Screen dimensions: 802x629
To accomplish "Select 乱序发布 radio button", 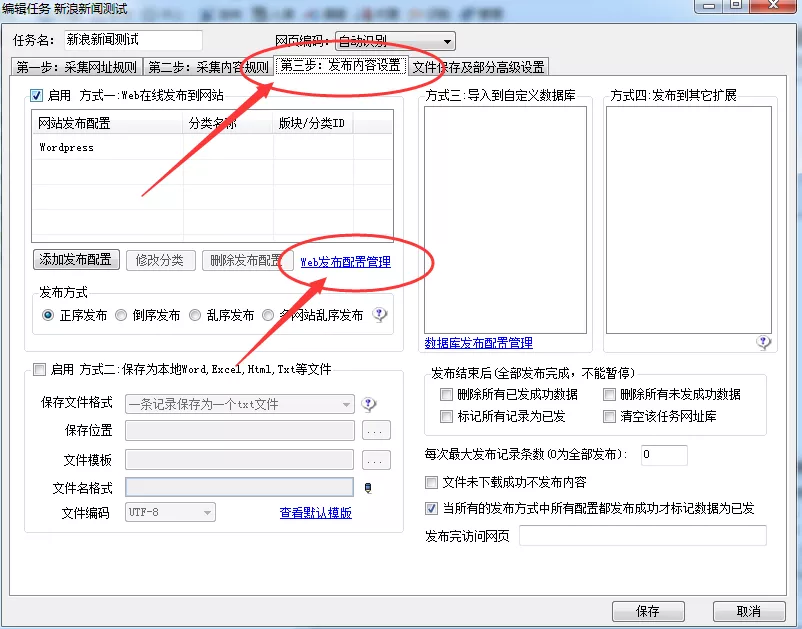I will [195, 315].
